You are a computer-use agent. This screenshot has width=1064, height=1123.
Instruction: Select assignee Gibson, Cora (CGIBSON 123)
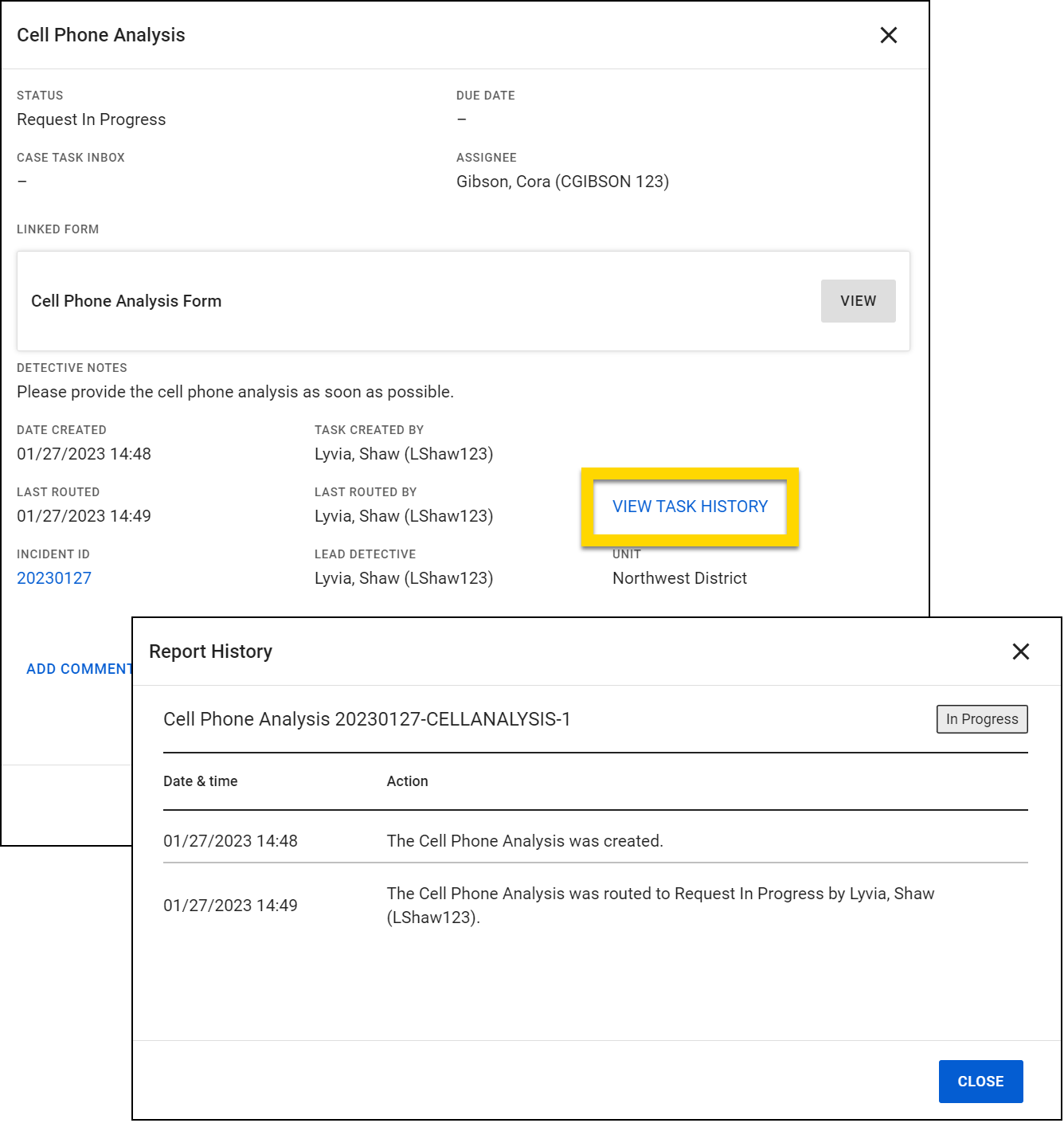click(561, 182)
